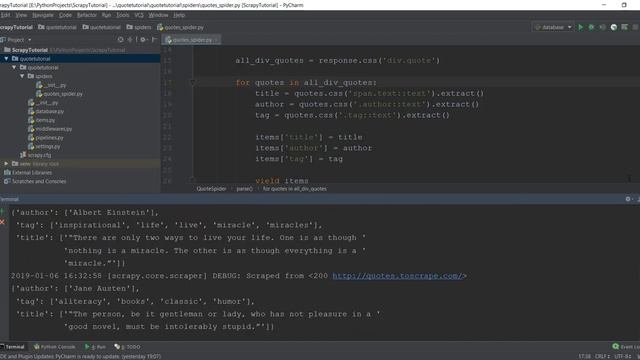Click spiders in the navigation breadcrumb bar
This screenshot has width=640, height=360.
[x=139, y=27]
